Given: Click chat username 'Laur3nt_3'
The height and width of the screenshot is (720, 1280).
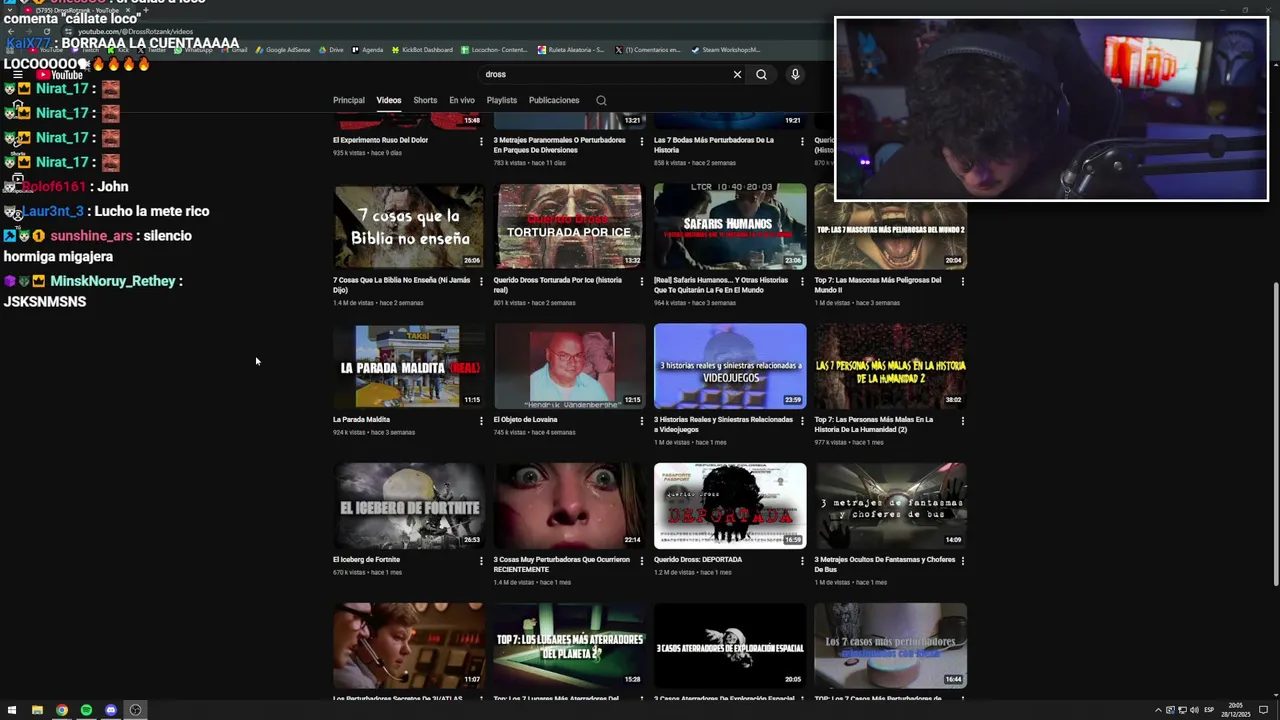Looking at the screenshot, I should click(x=53, y=211).
